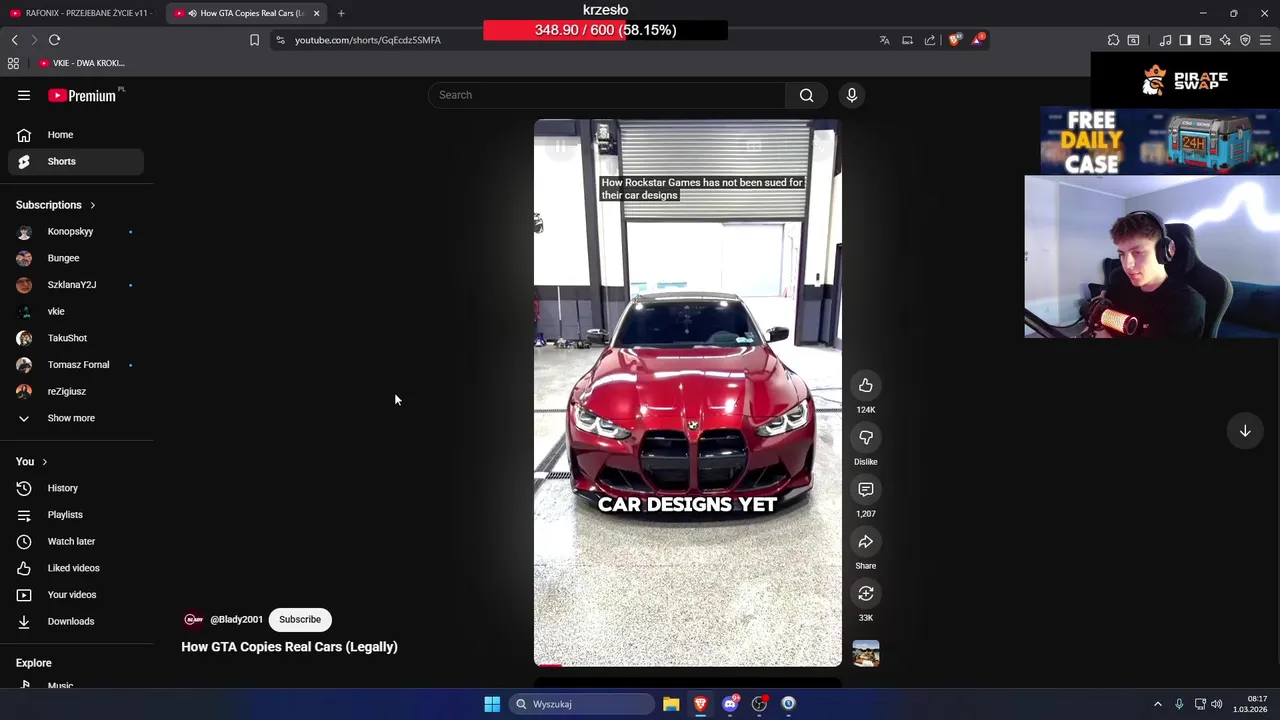The height and width of the screenshot is (720, 1280).
Task: Open the Leo AI sparkle icon
Action: [1225, 40]
